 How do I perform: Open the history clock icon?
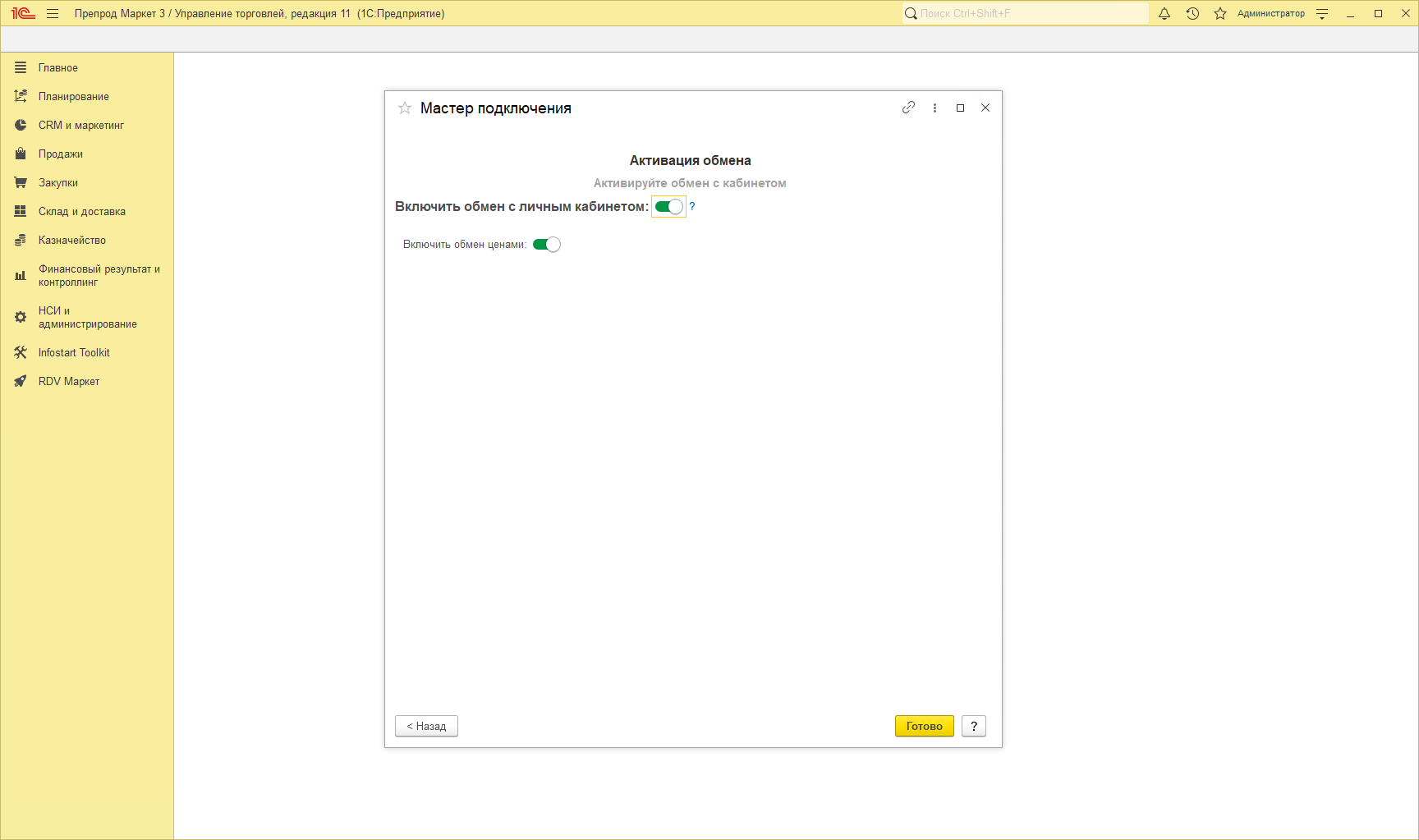point(1192,13)
